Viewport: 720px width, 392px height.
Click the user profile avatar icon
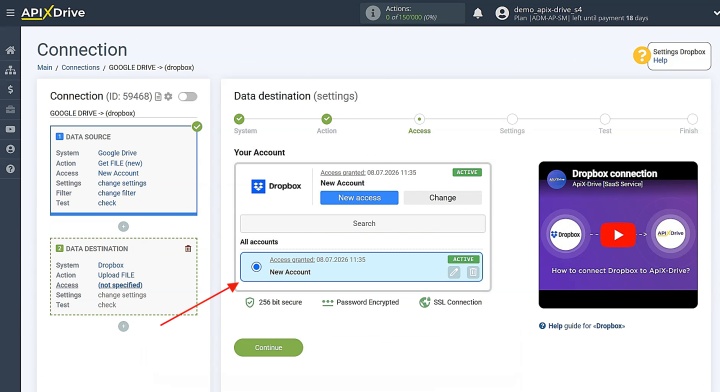(x=502, y=13)
